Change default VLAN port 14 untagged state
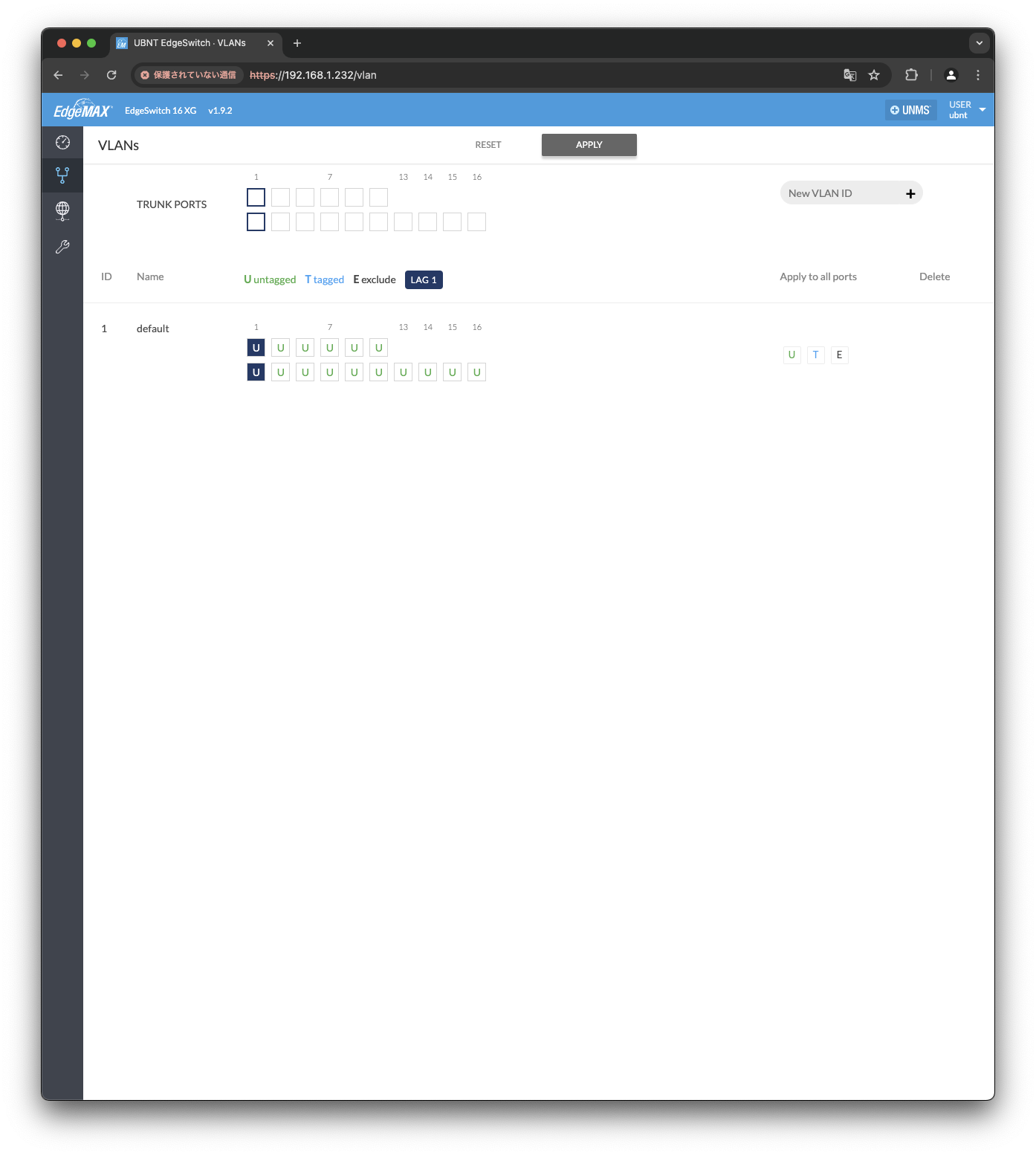 click(427, 372)
